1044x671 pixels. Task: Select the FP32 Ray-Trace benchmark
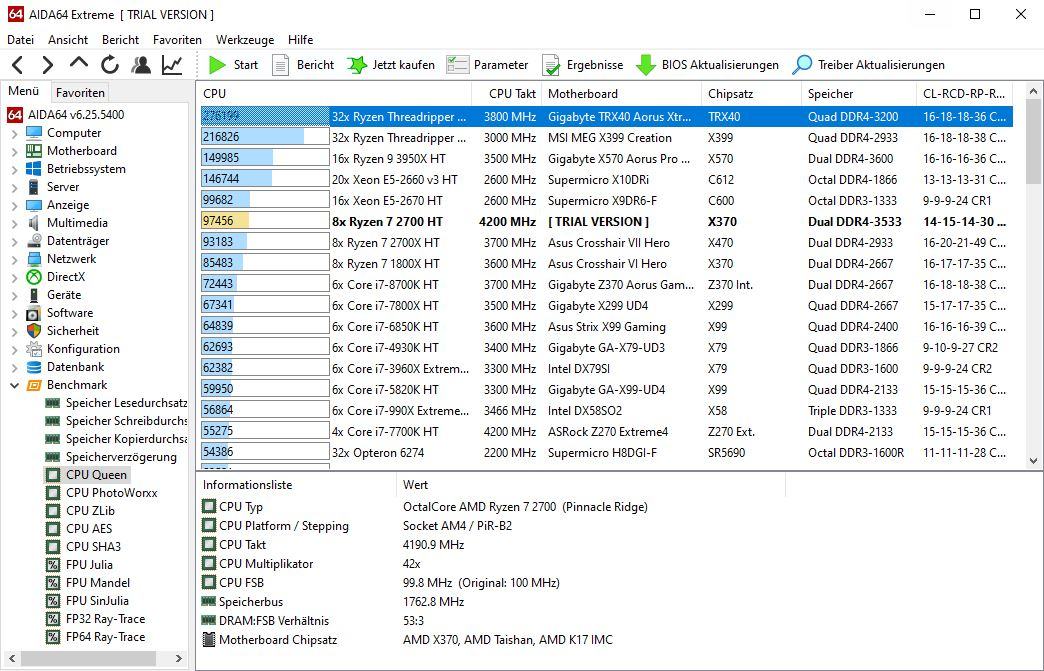point(95,618)
